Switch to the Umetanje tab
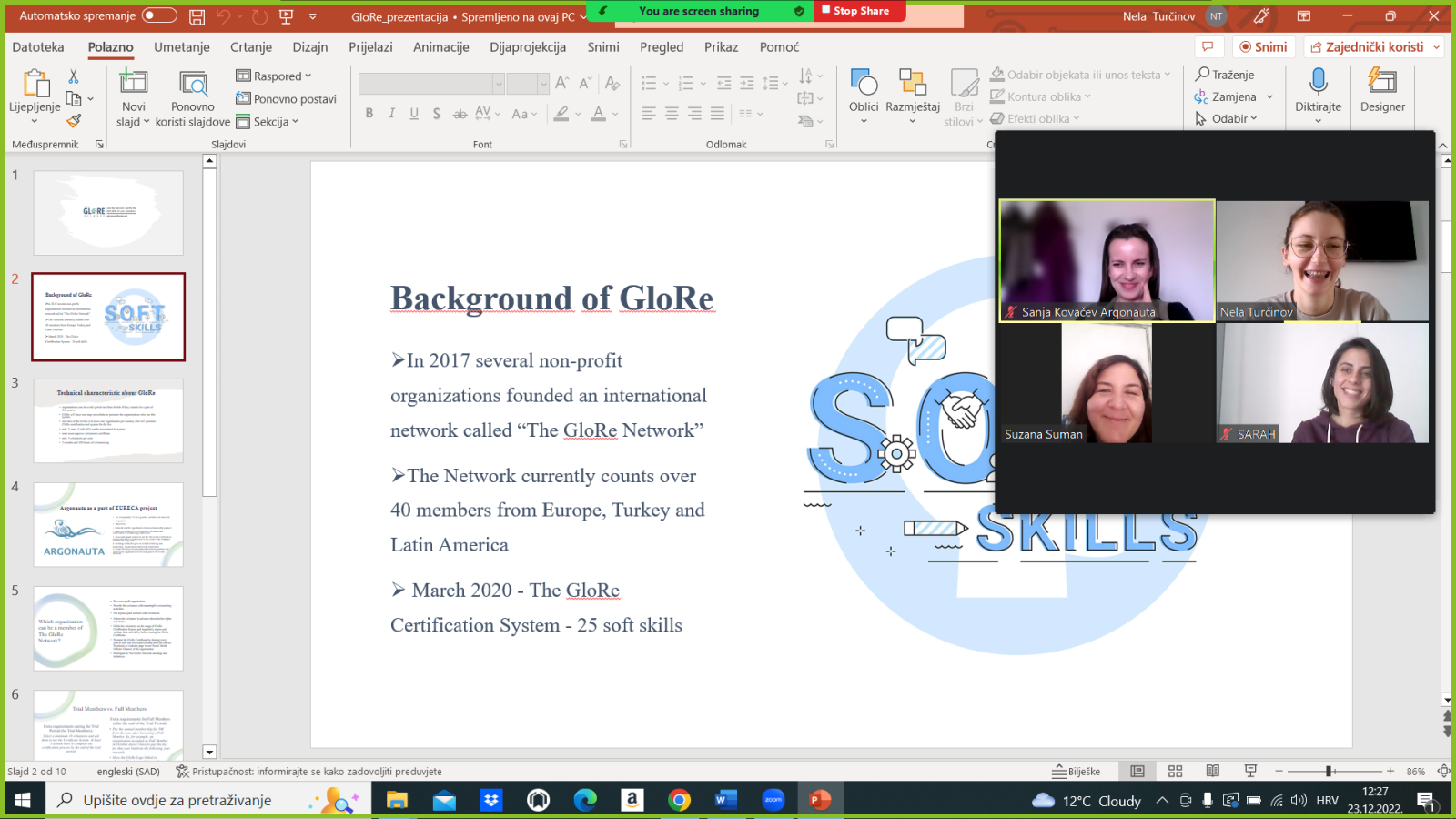This screenshot has width=1456, height=819. click(181, 47)
